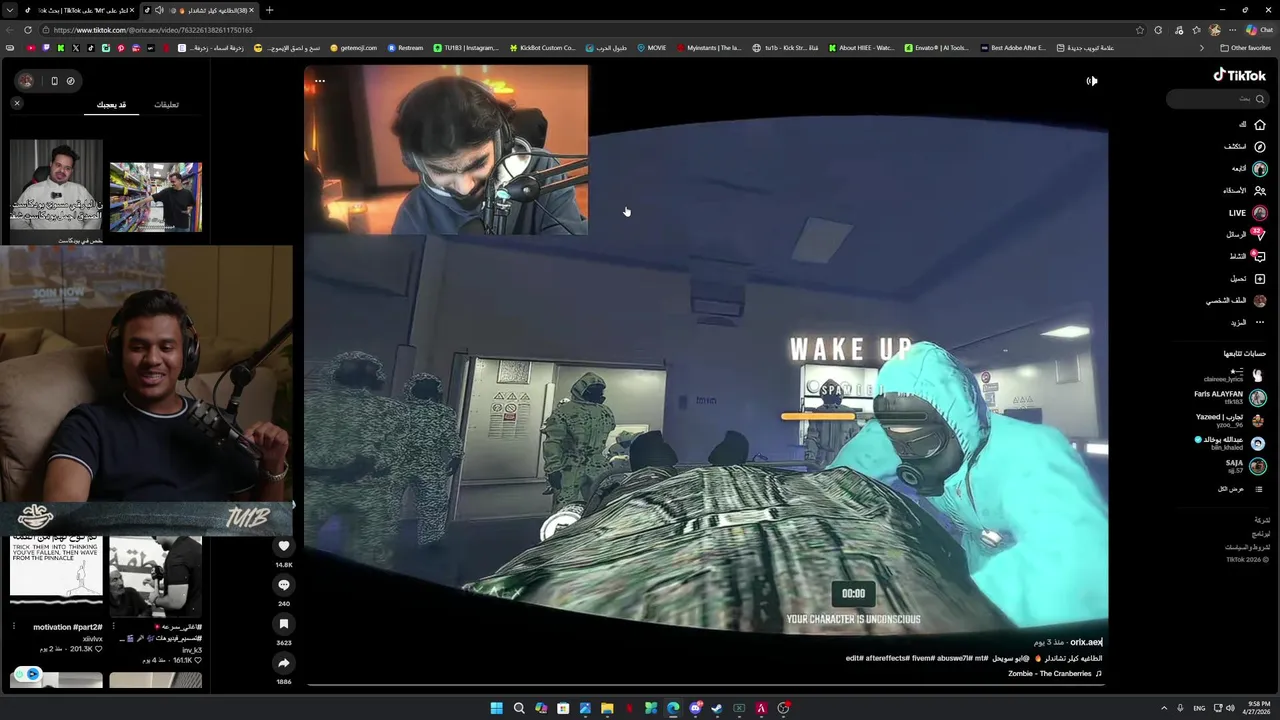This screenshot has height=720, width=1280.
Task: Open File Explorer from taskbar
Action: 607,708
